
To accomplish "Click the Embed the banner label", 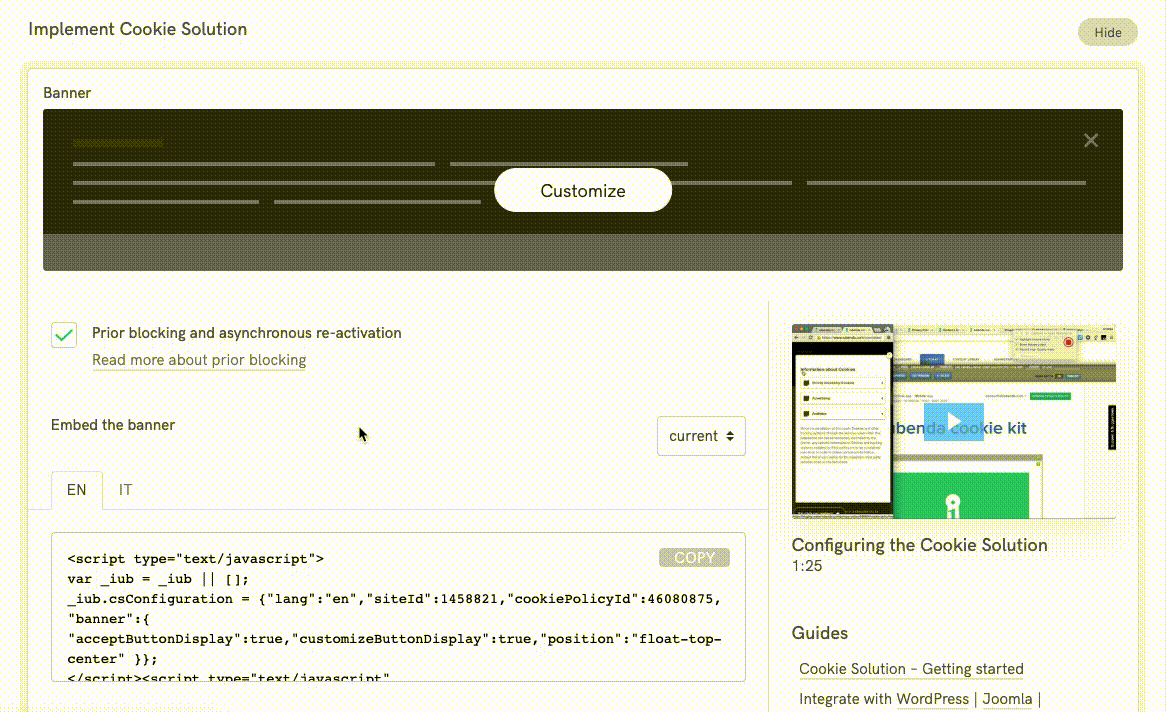I will point(112,424).
